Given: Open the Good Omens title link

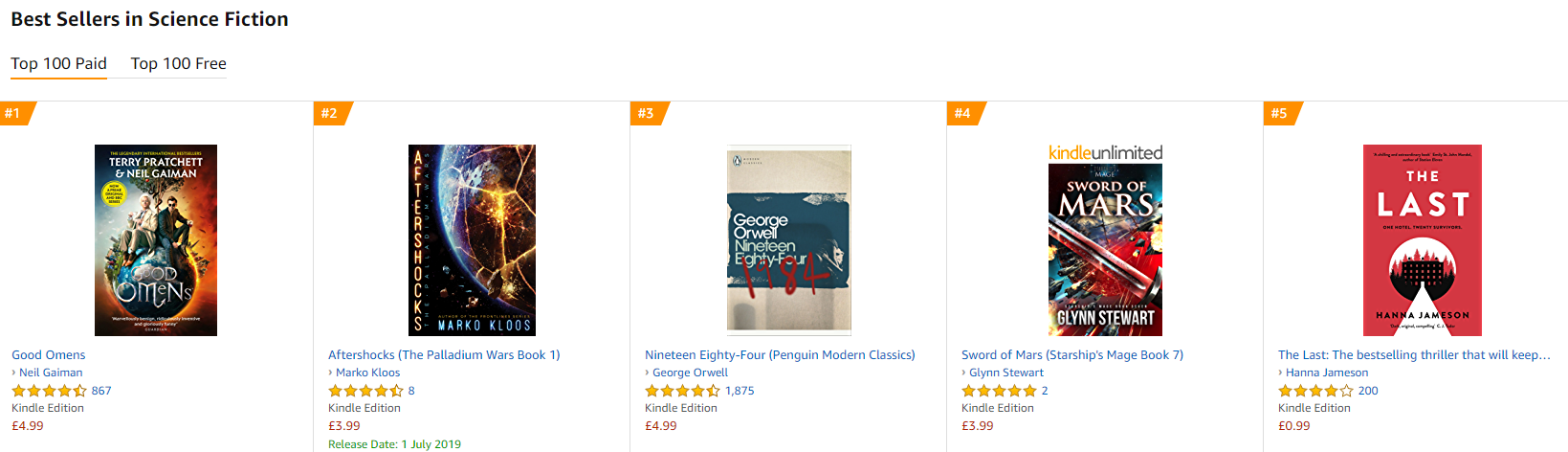Looking at the screenshot, I should point(49,354).
